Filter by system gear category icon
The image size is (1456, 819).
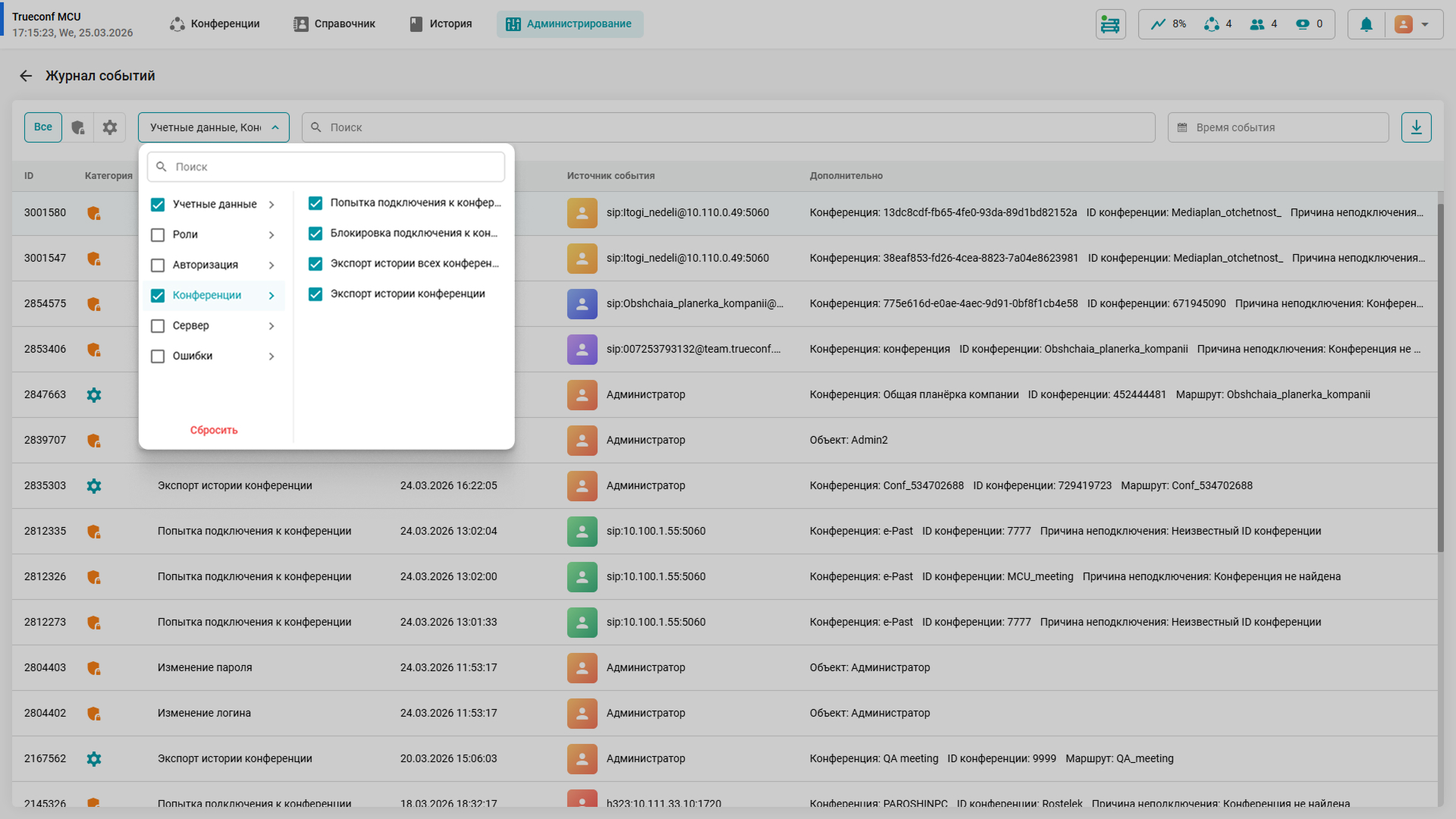(110, 127)
